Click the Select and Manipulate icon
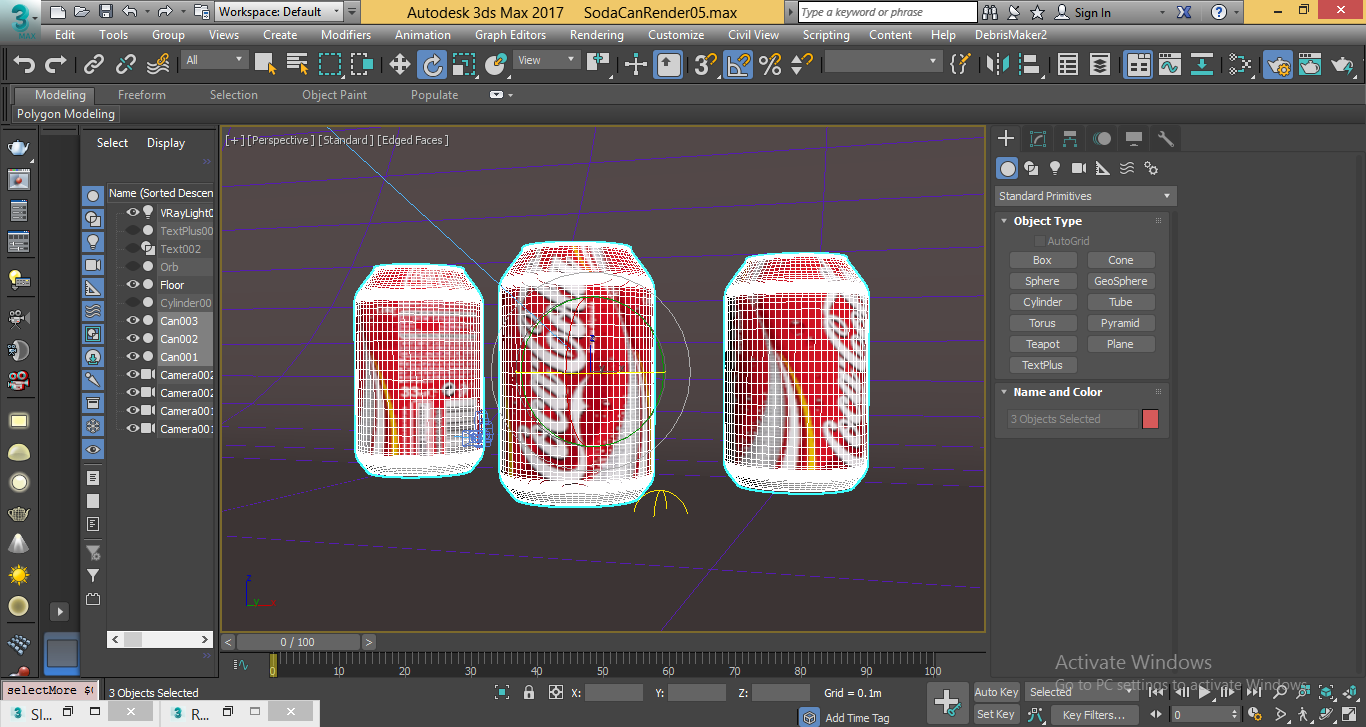The image size is (1366, 727). pyautogui.click(x=636, y=65)
